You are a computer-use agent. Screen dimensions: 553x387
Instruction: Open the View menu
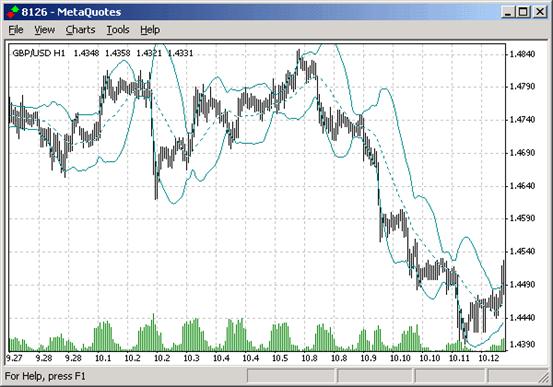[45, 30]
